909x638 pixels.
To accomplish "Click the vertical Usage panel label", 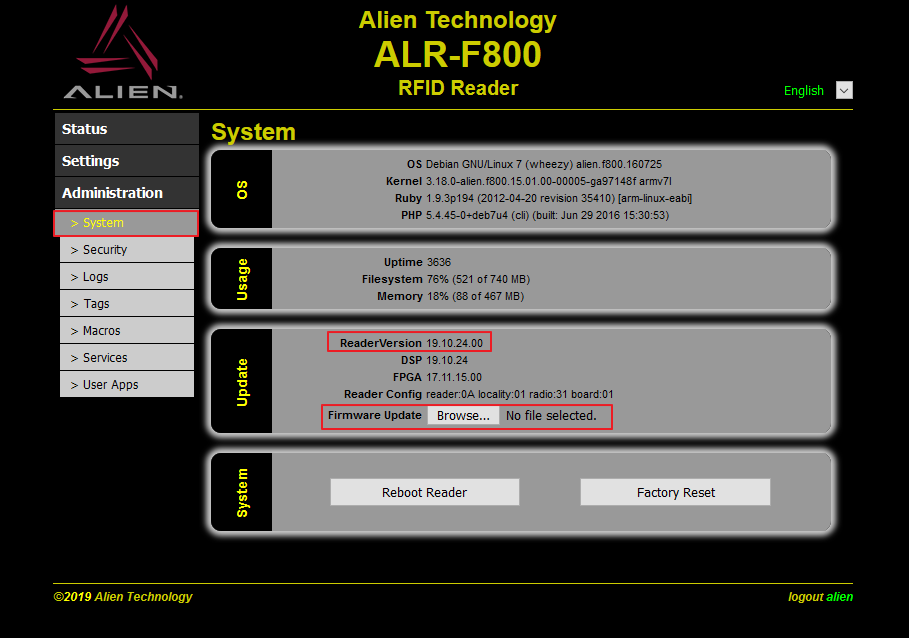I will [242, 279].
